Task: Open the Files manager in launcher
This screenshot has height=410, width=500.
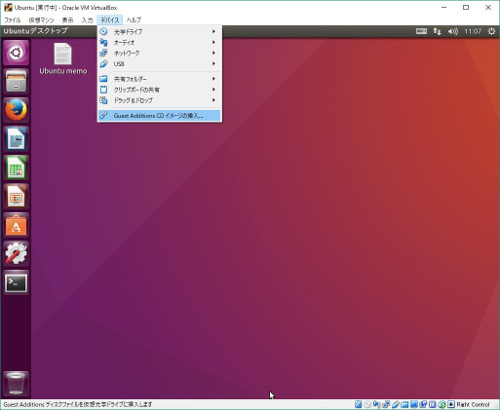Action: pyautogui.click(x=16, y=81)
